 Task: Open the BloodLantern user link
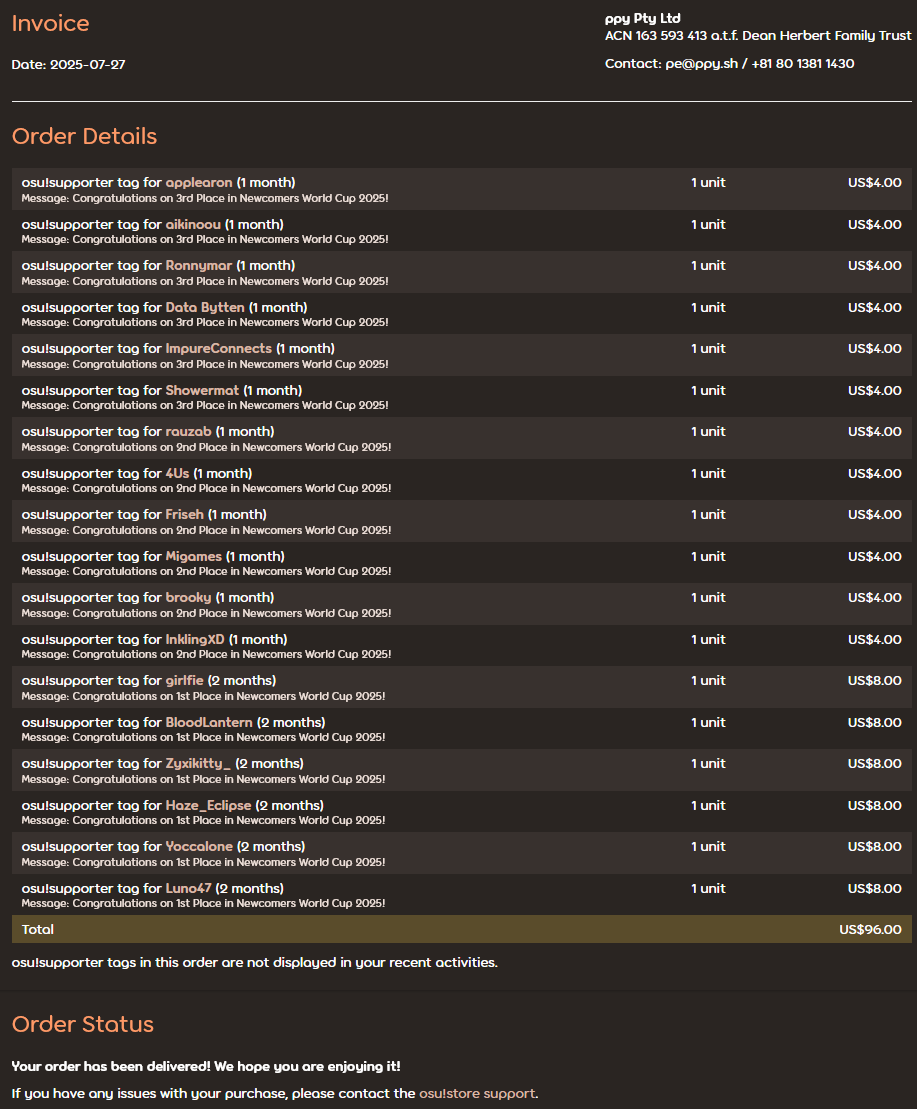click(209, 722)
